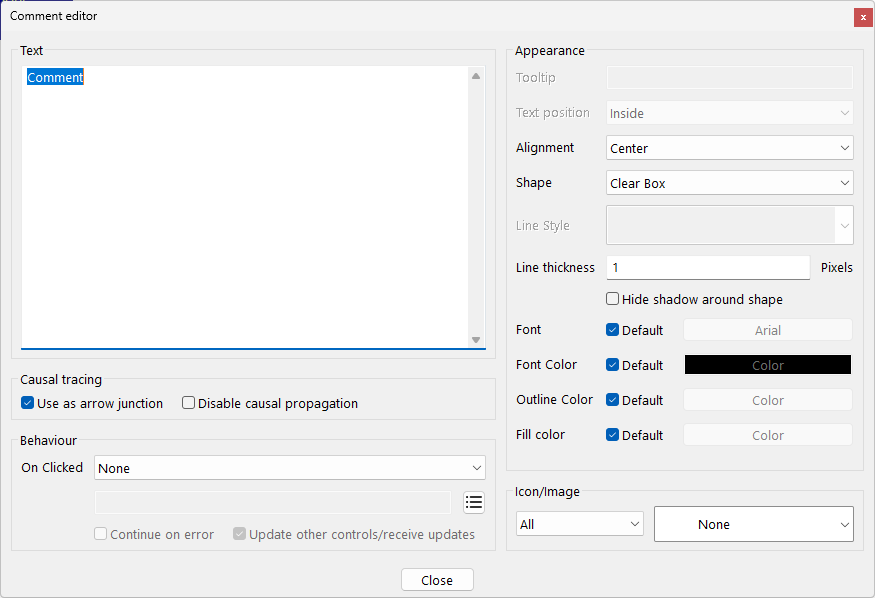875x598 pixels.
Task: Enable "Disable causal propagation"
Action: pos(188,403)
